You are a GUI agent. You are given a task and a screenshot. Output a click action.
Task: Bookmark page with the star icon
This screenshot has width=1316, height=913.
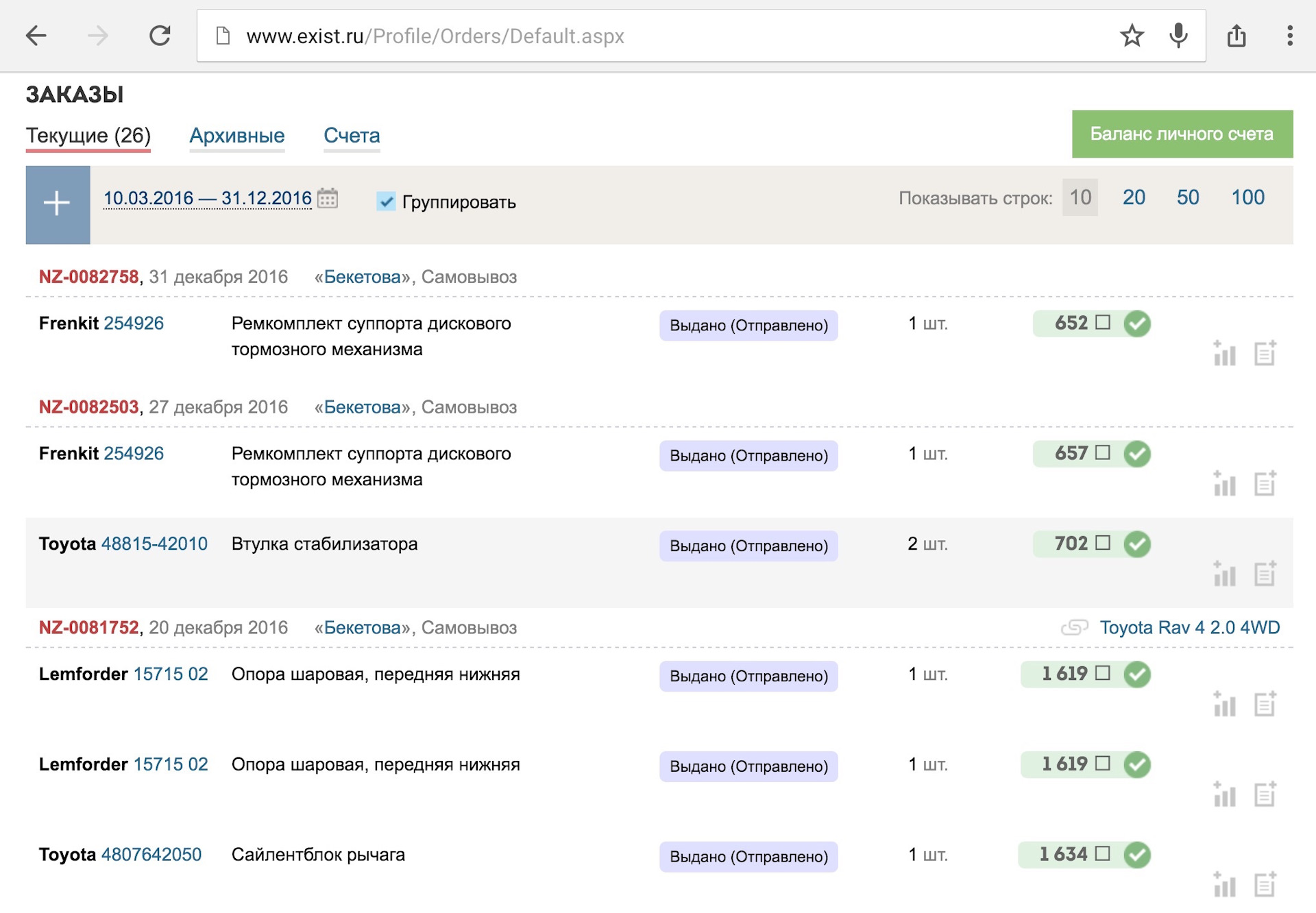(1132, 36)
